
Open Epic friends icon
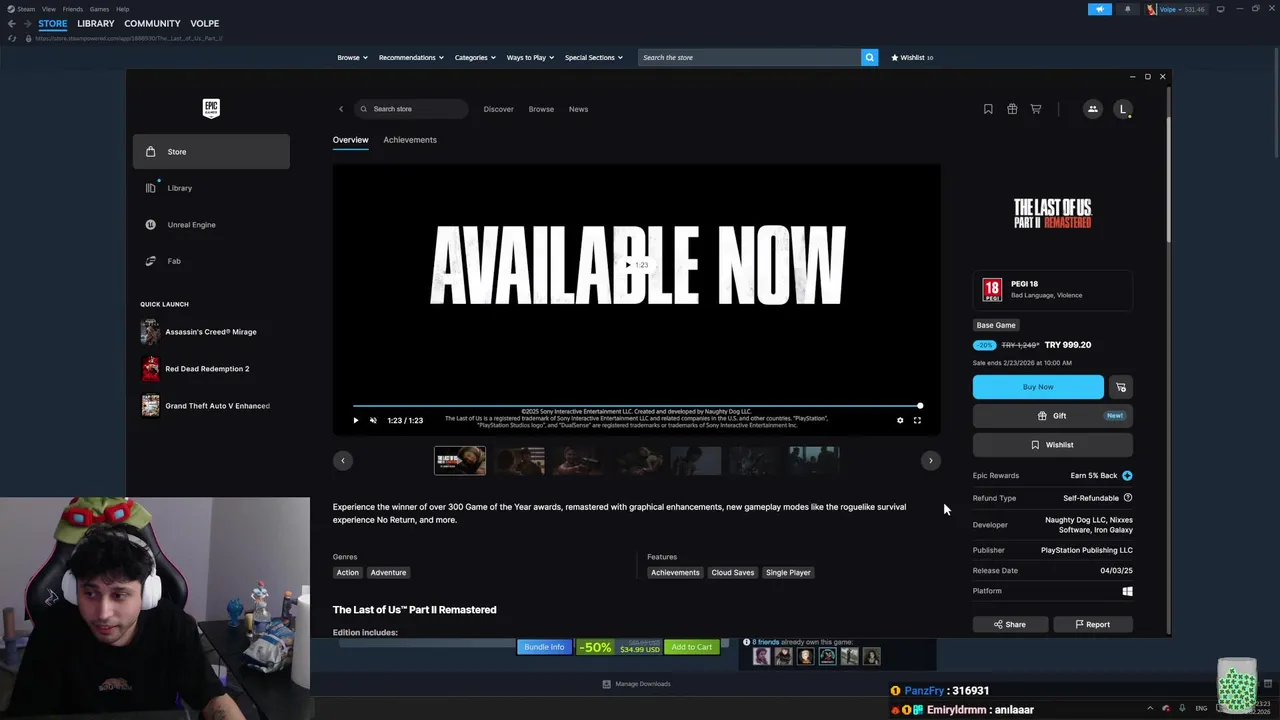click(1093, 109)
